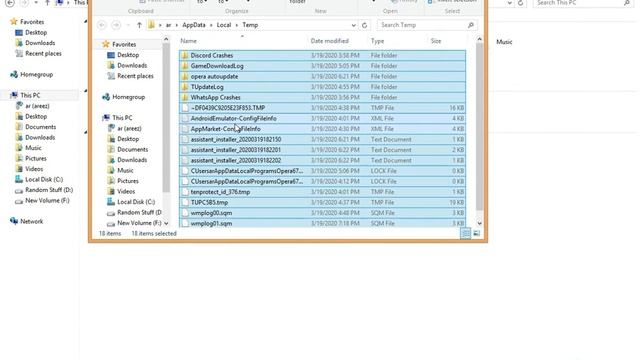Select AppMarket-ConfigFileInfo file
This screenshot has height=360, width=640.
(322, 129)
